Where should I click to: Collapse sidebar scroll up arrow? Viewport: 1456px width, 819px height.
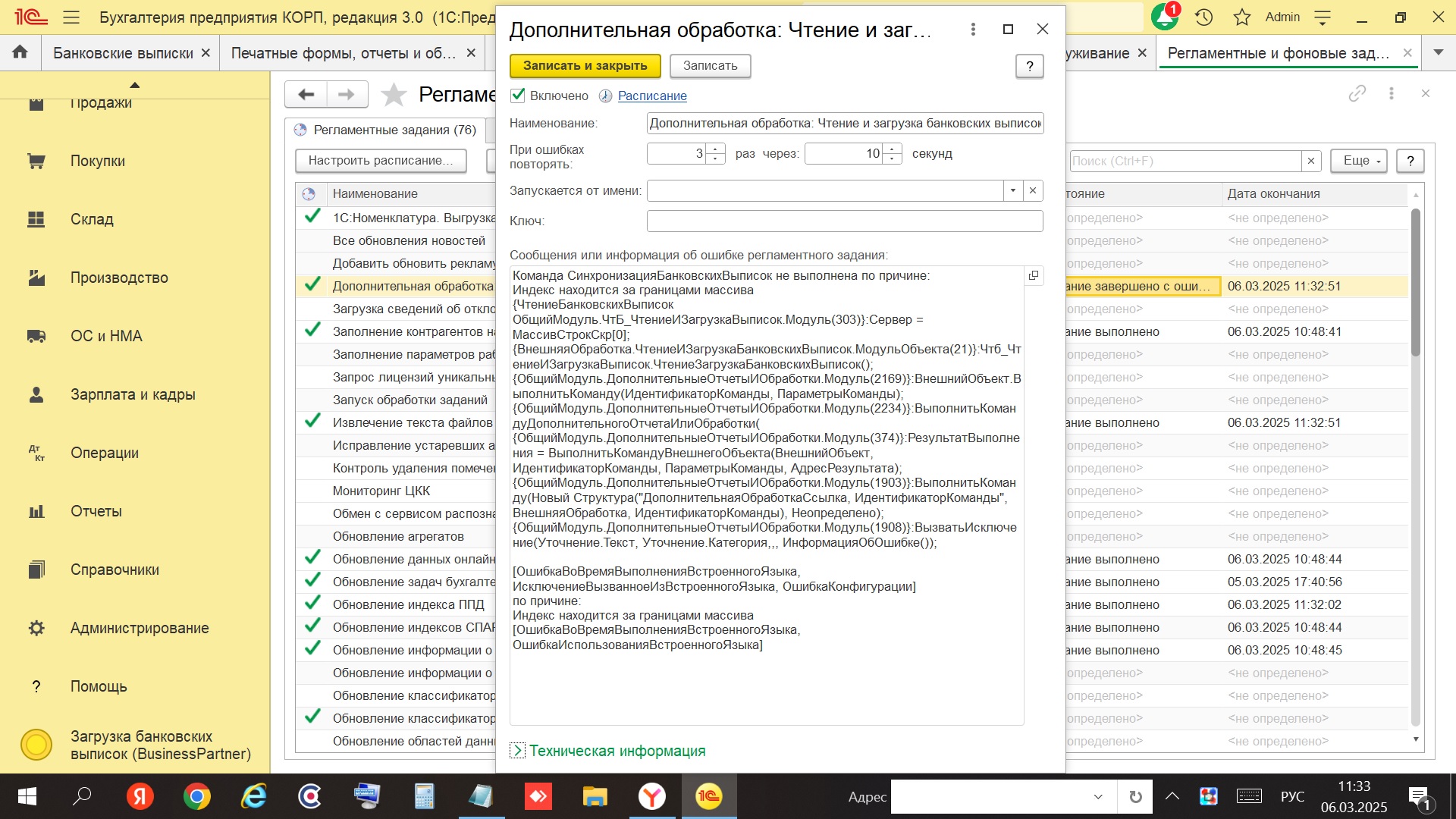[x=134, y=85]
